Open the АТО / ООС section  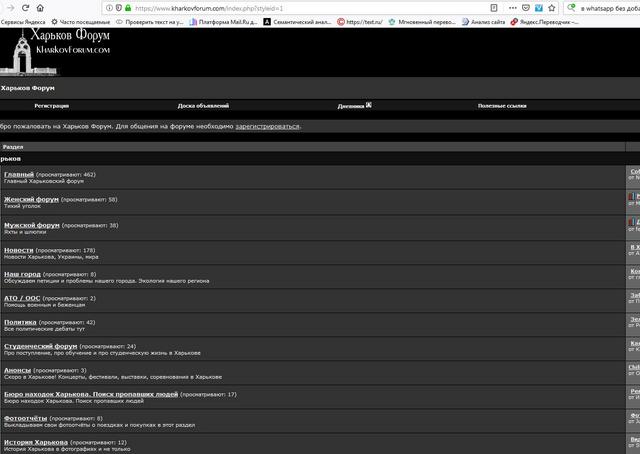tap(22, 298)
